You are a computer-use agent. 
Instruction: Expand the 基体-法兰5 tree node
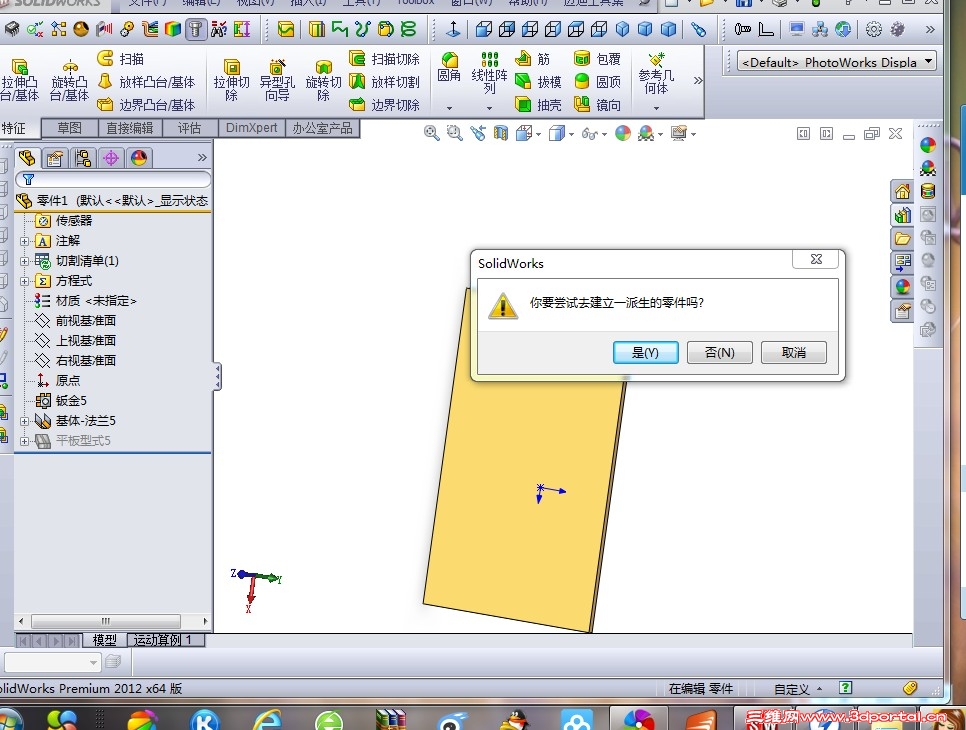25,421
